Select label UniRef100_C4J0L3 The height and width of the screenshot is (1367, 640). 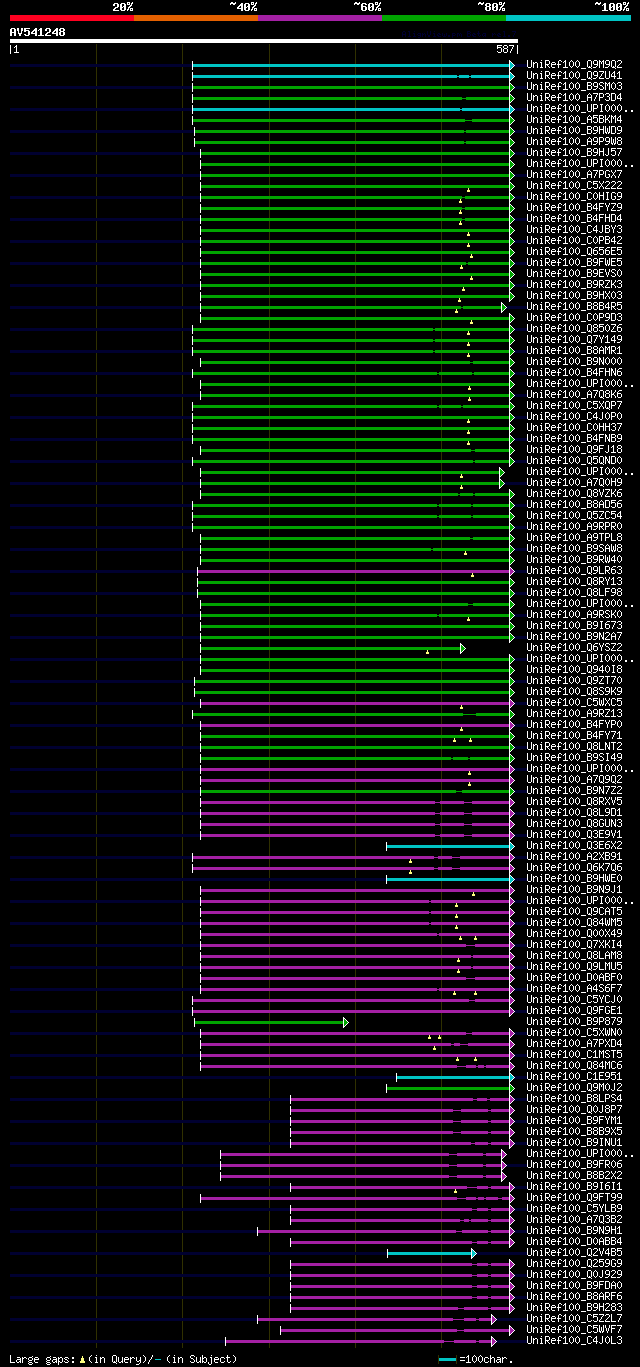574,1340
